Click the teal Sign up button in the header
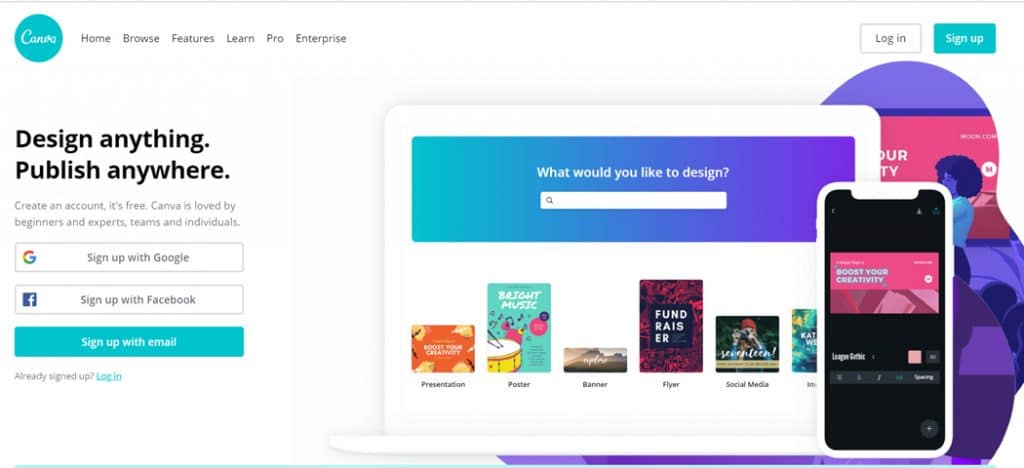The image size is (1024, 468). 965,39
